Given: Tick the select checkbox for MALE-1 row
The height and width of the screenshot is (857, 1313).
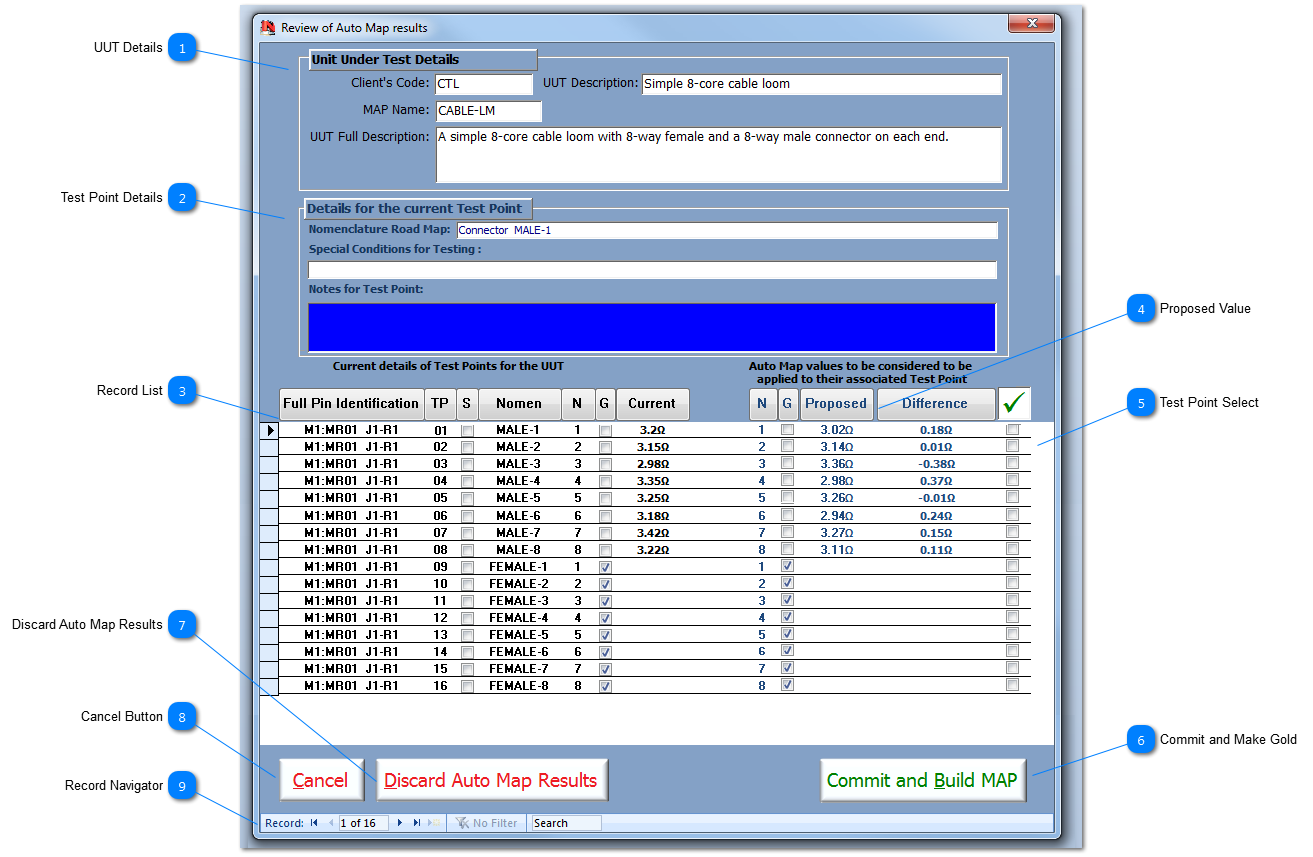Looking at the screenshot, I should point(1012,430).
